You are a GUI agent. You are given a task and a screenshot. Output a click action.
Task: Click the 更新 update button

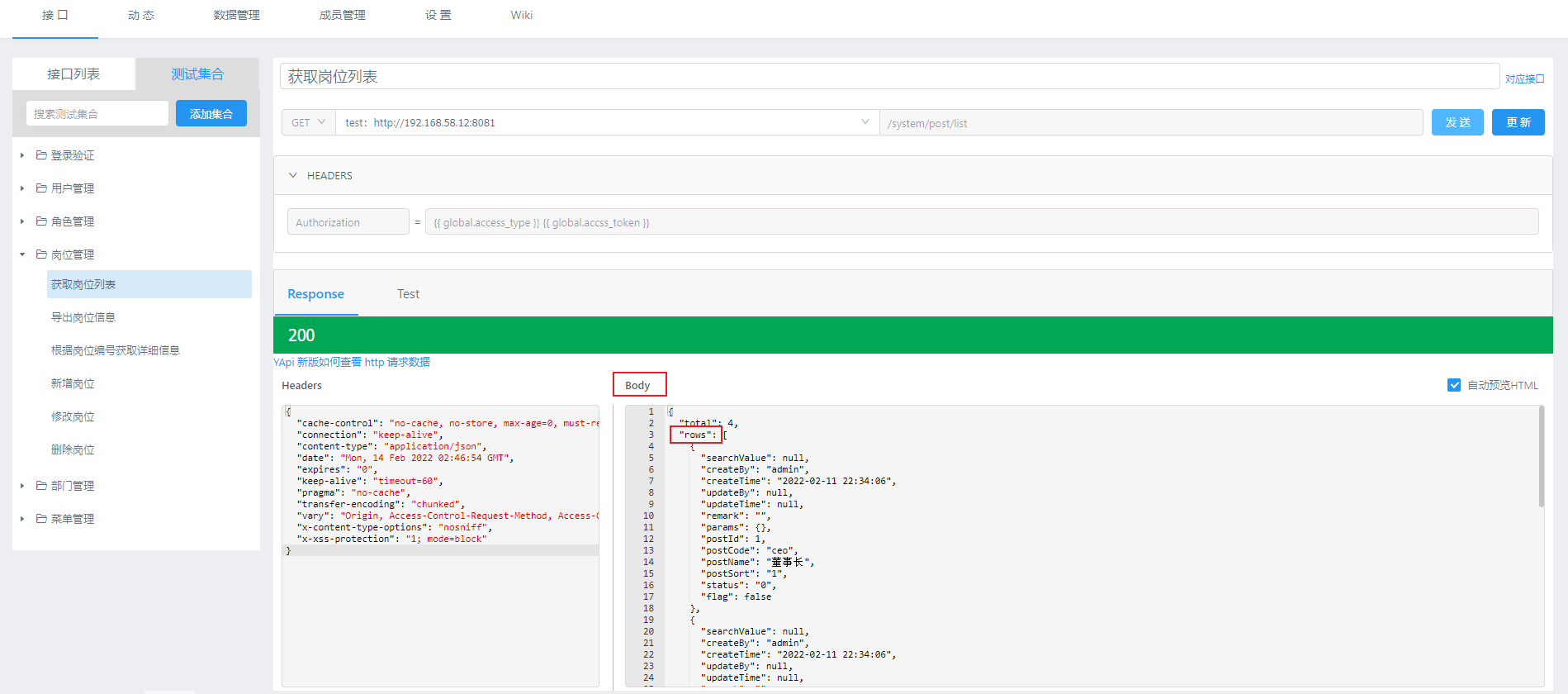pyautogui.click(x=1518, y=122)
